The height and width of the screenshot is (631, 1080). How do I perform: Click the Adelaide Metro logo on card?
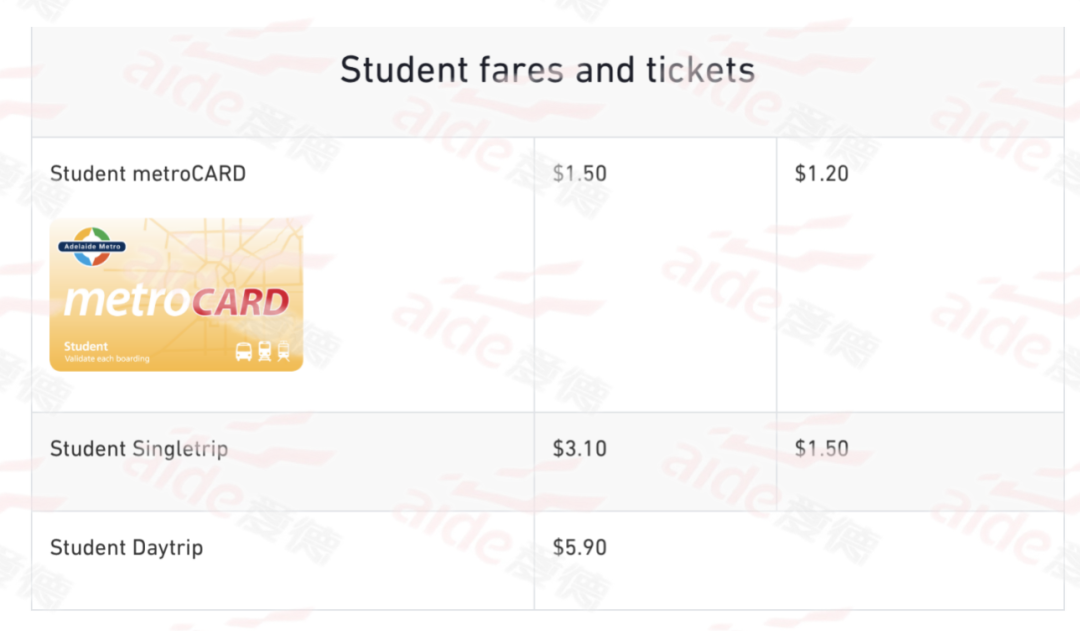pyautogui.click(x=92, y=247)
